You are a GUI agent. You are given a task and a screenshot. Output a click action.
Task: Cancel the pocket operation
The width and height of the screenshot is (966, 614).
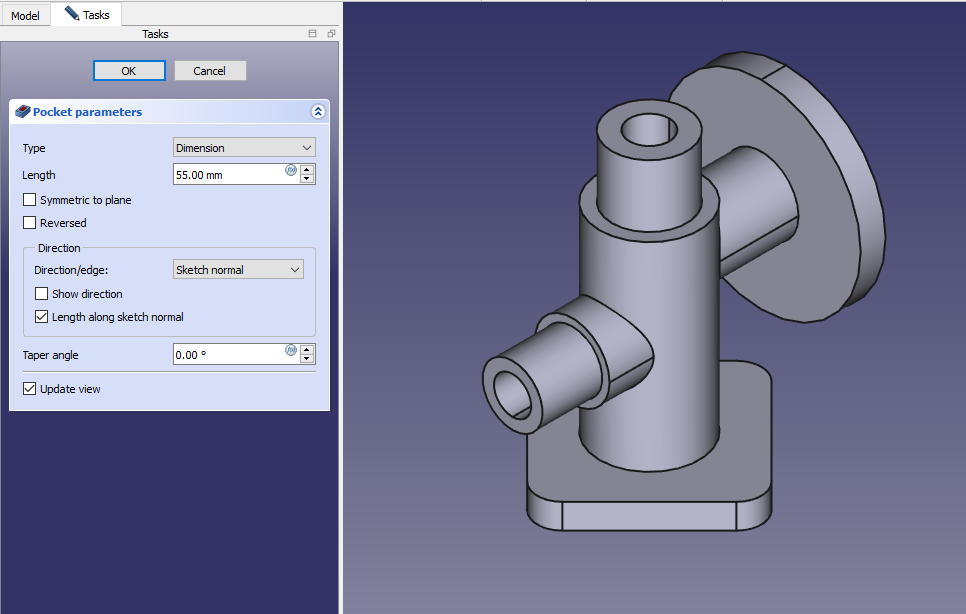(x=210, y=71)
